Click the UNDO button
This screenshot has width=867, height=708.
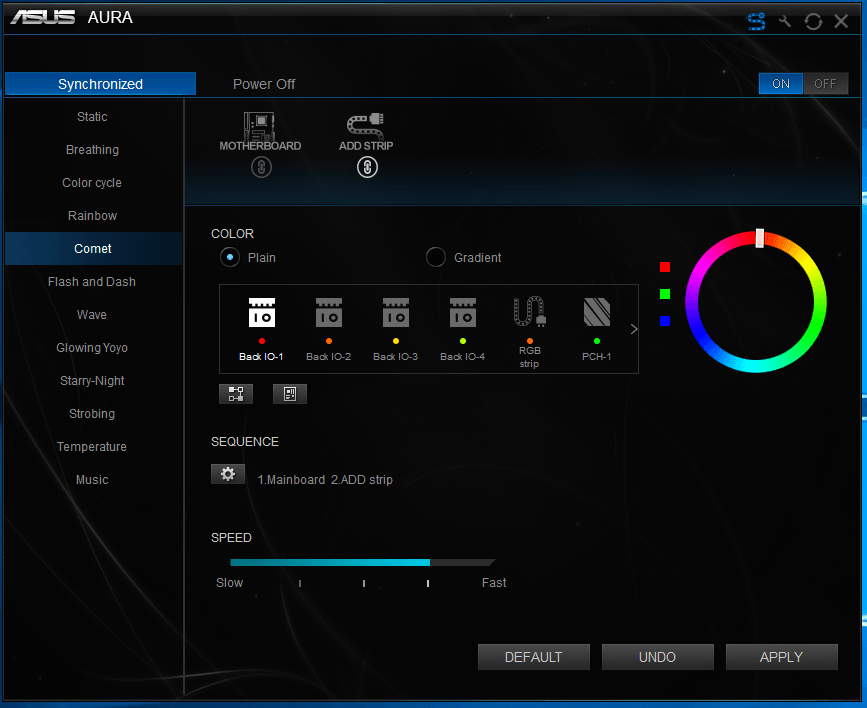(657, 657)
